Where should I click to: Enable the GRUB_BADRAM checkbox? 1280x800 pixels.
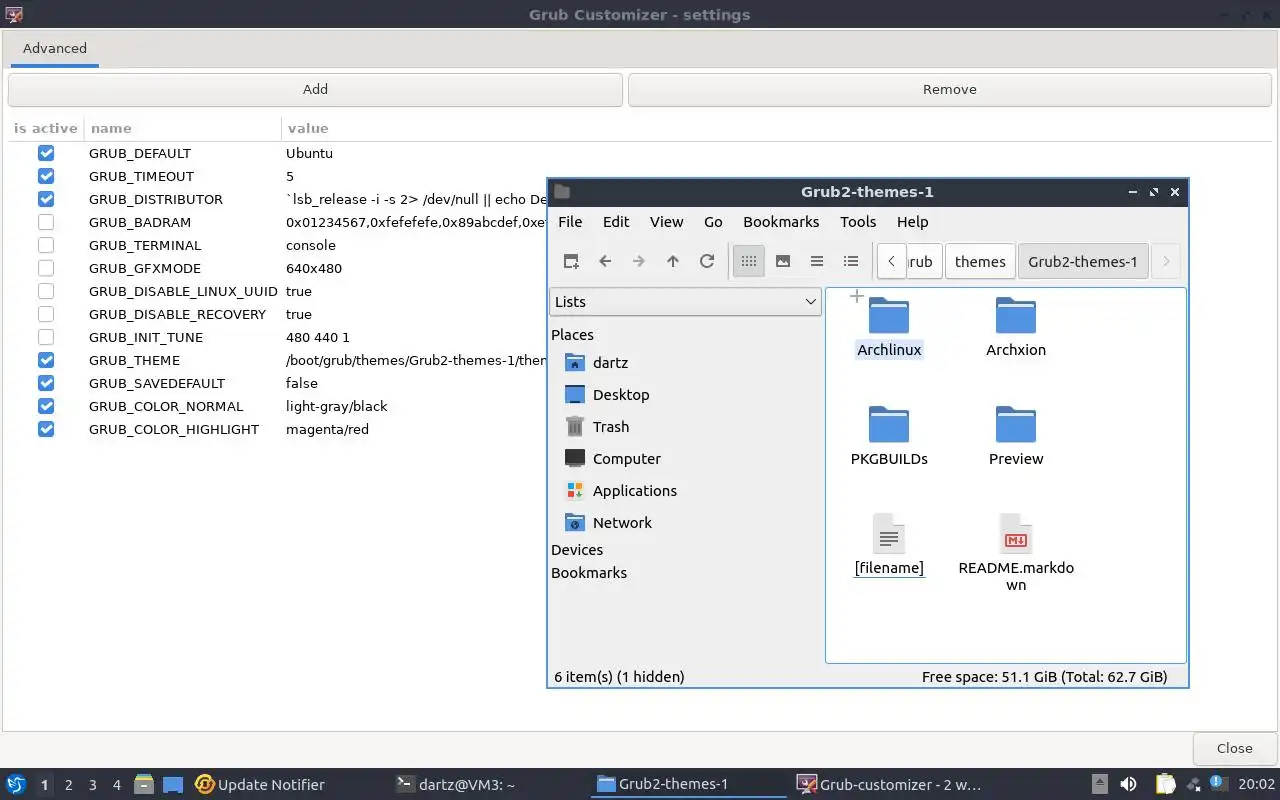(x=46, y=222)
